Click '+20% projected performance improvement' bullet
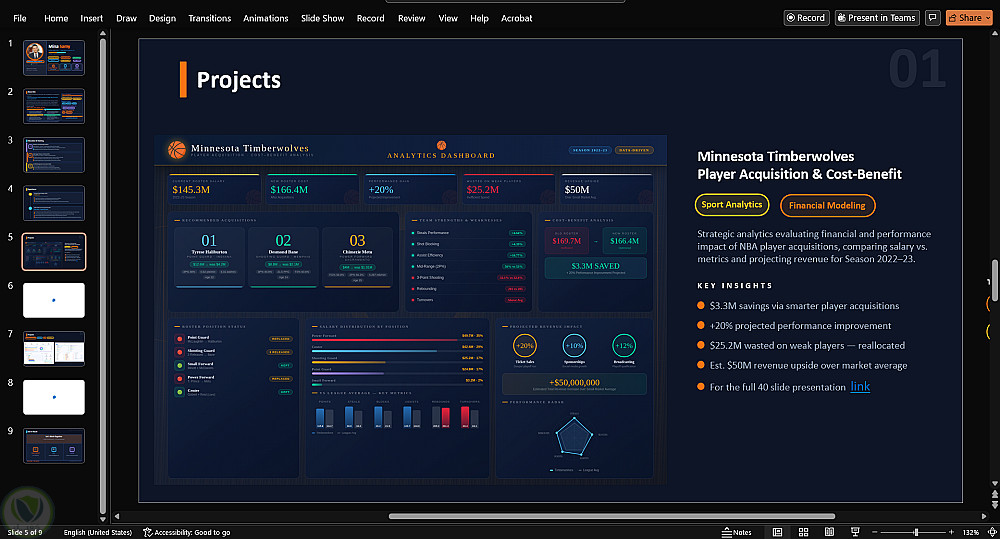This screenshot has height=539, width=1000. tap(800, 325)
